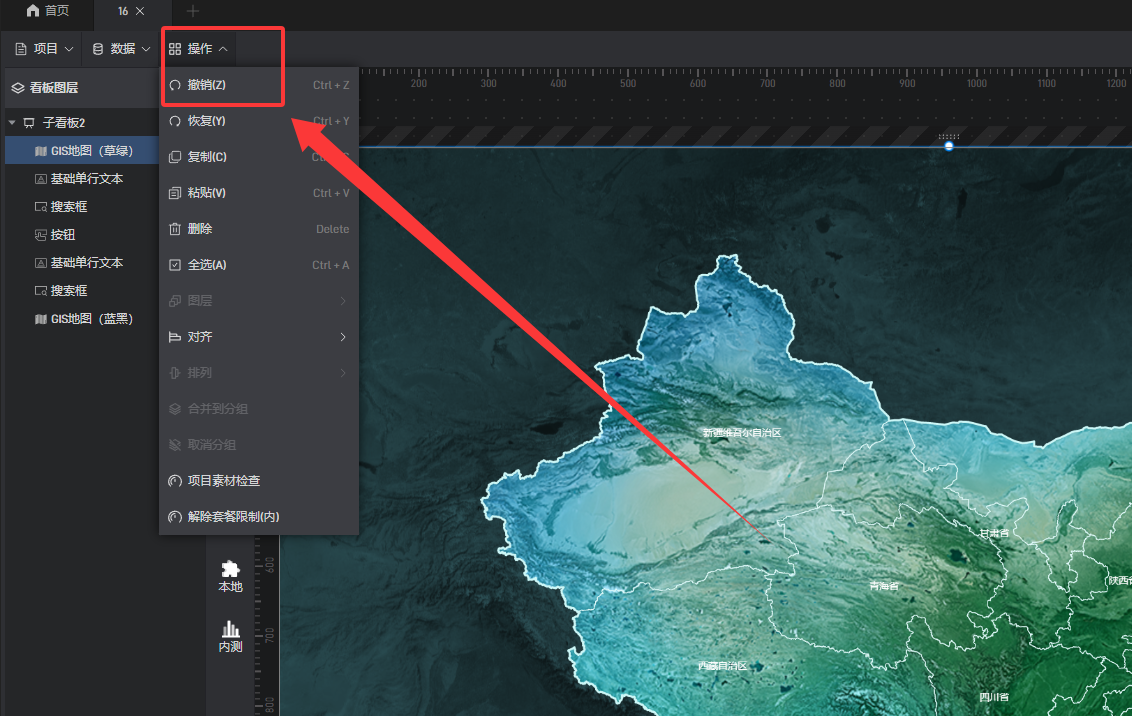Expand the 排列 submenu arrow

(344, 373)
